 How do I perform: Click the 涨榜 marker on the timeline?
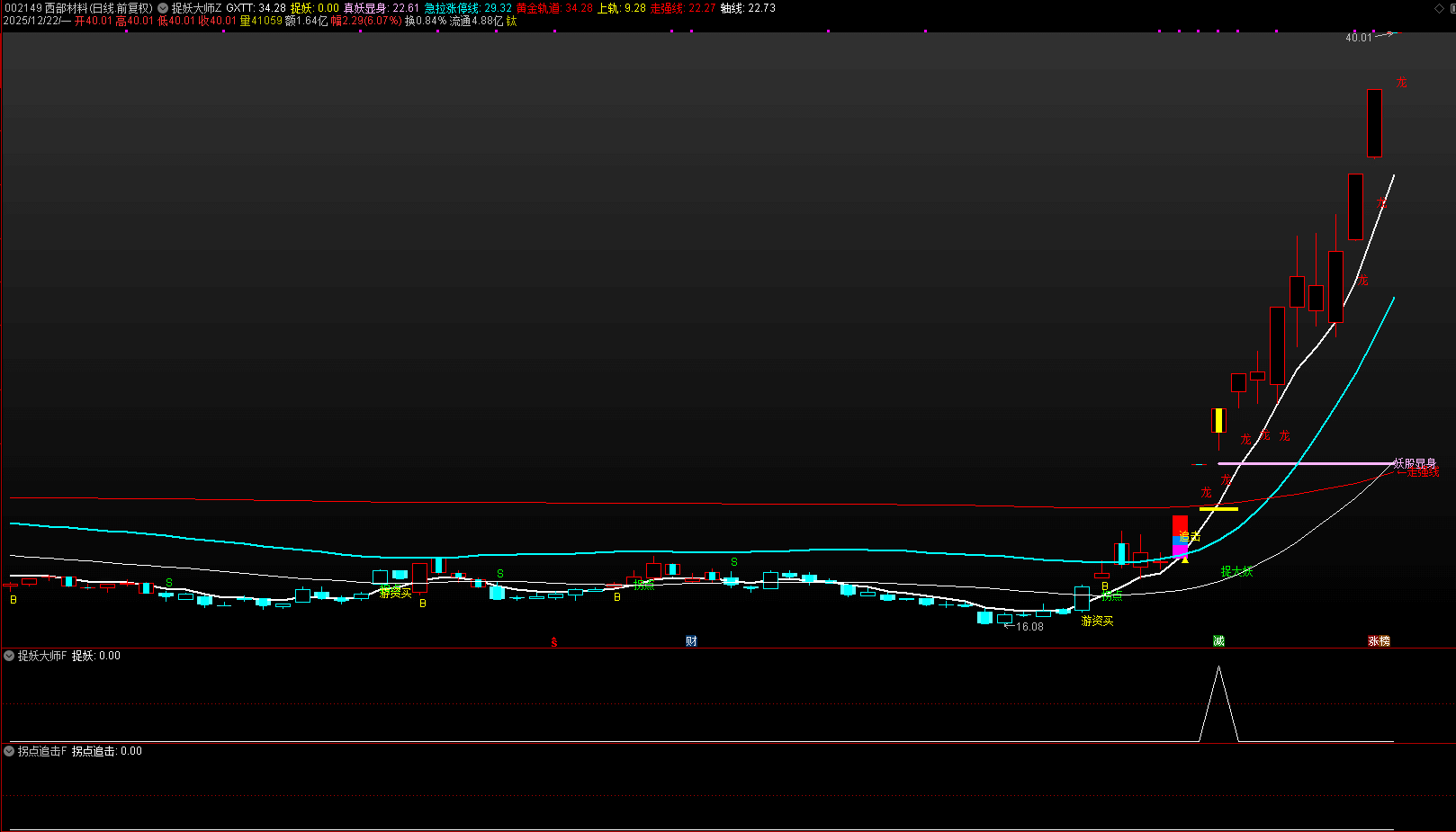1379,641
